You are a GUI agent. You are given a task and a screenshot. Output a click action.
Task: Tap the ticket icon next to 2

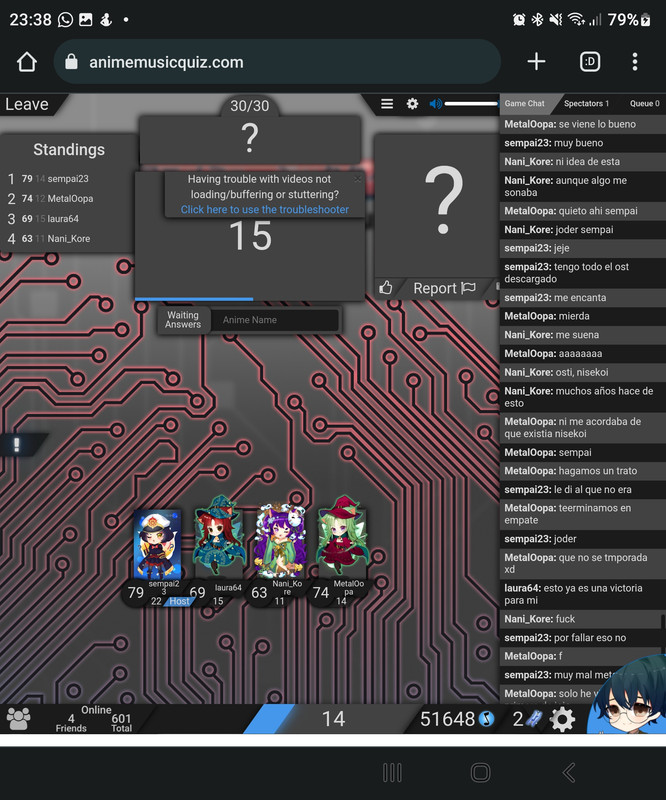tap(534, 719)
